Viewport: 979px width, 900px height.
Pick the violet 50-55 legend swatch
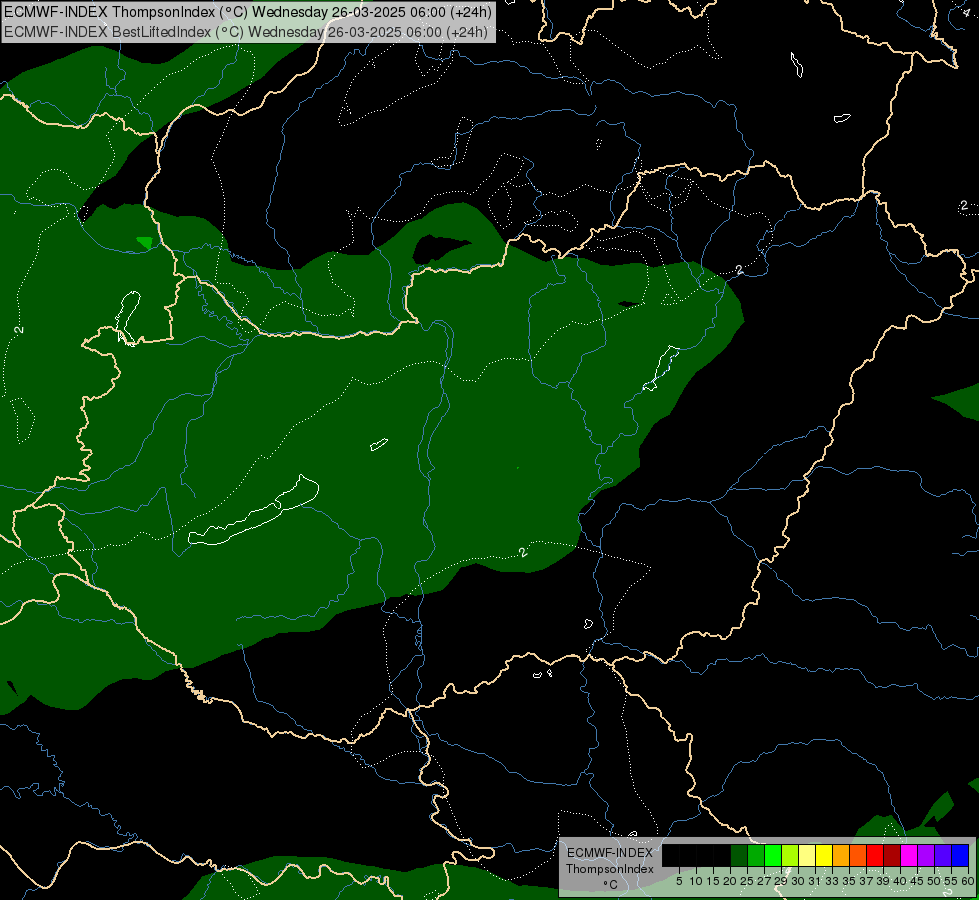click(x=943, y=855)
